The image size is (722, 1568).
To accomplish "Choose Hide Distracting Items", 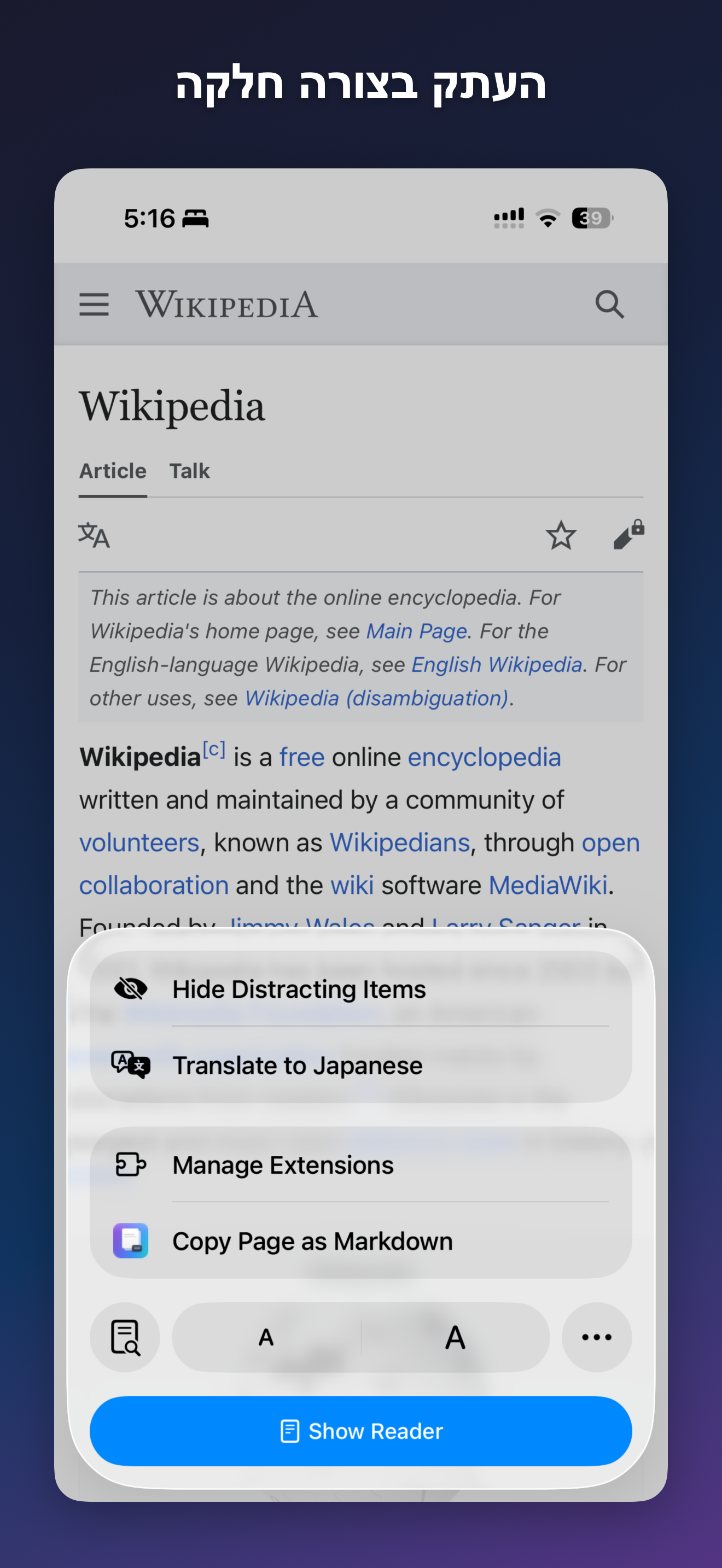I will click(x=361, y=988).
